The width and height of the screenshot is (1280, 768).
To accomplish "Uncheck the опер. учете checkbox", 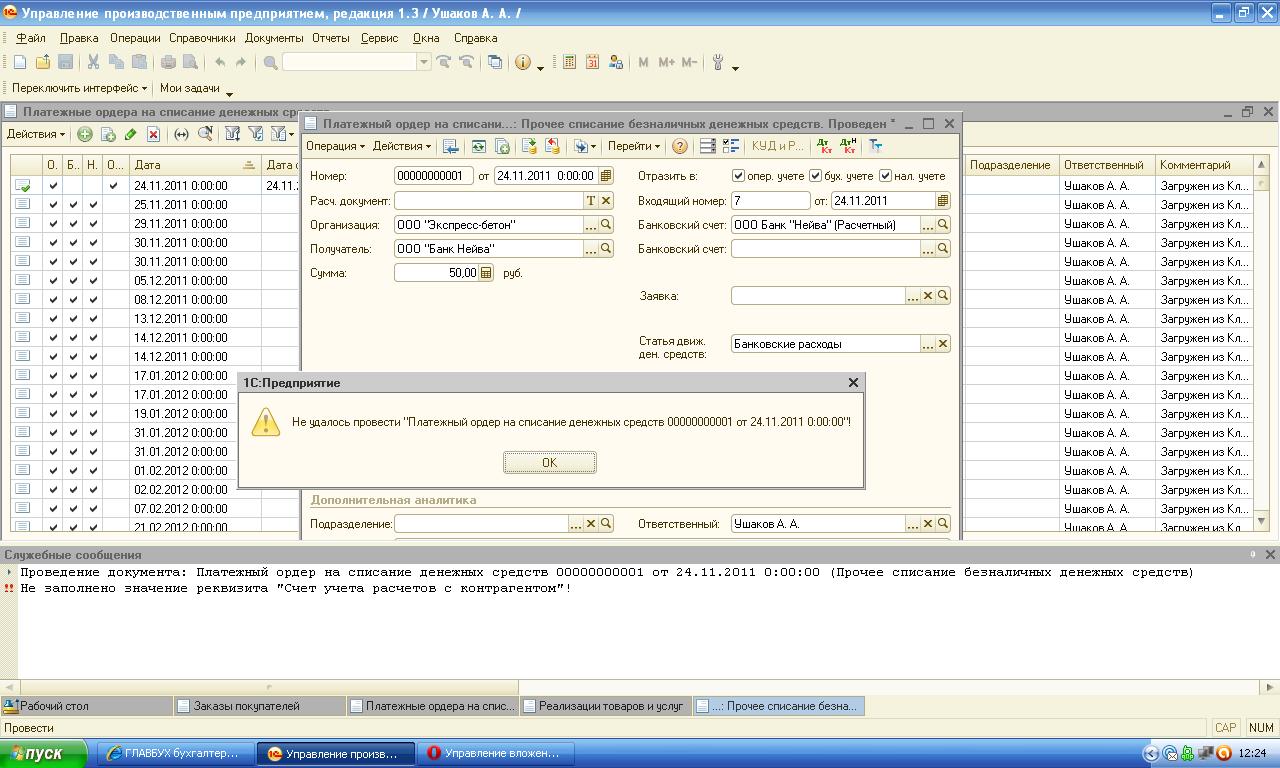I will [x=738, y=176].
